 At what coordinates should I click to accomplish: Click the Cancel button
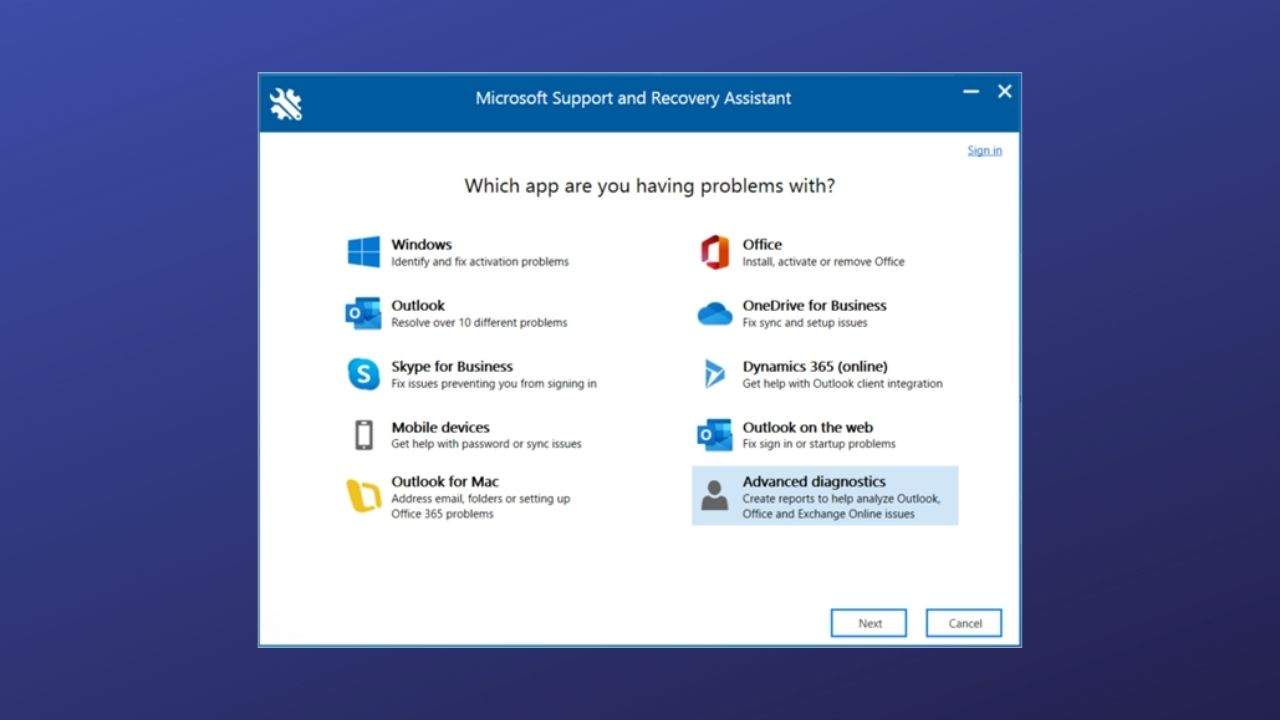[x=964, y=623]
